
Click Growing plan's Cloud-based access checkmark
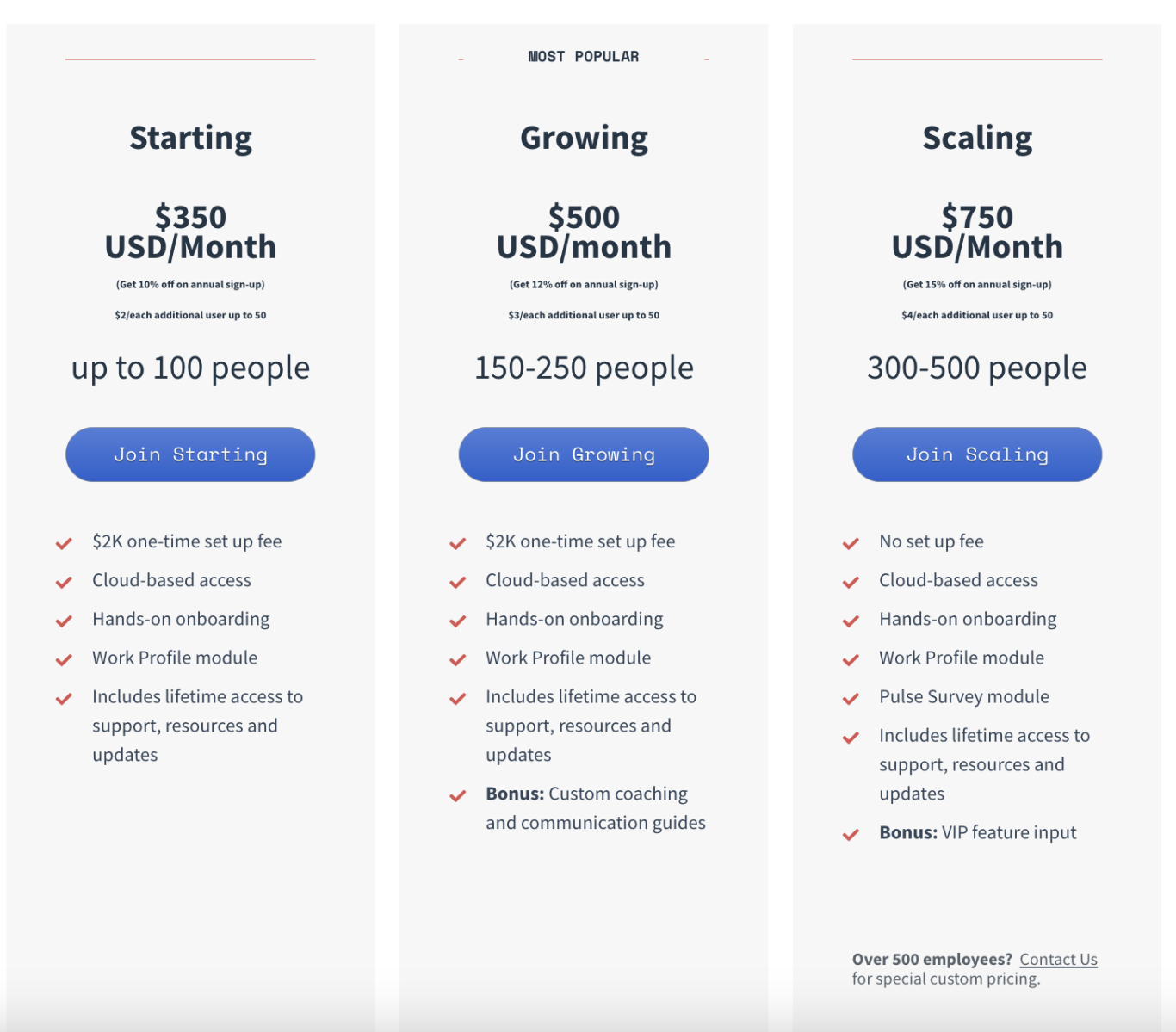457,582
